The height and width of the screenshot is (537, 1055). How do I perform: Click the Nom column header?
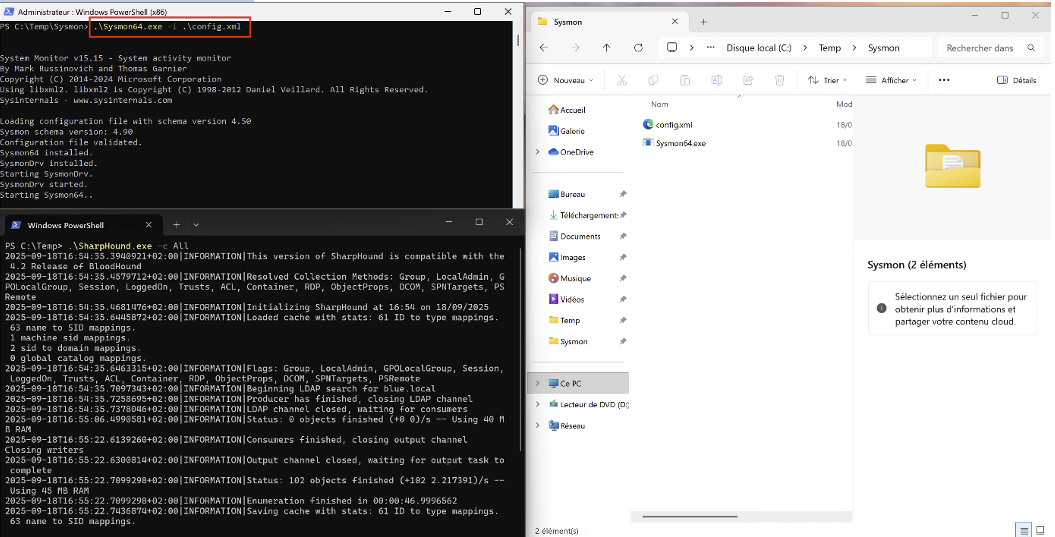pos(660,104)
